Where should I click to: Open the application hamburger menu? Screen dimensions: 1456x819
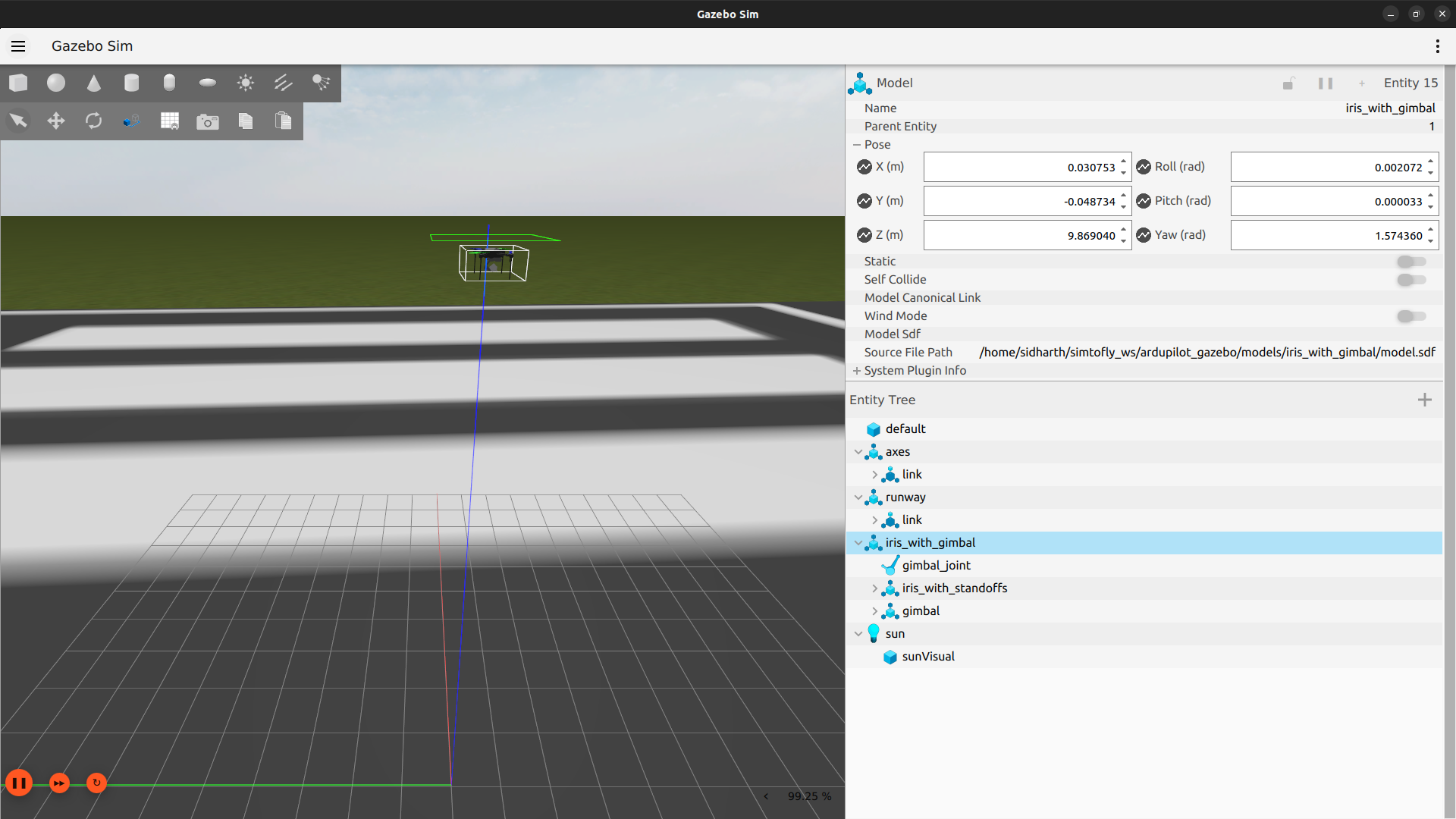[x=17, y=45]
